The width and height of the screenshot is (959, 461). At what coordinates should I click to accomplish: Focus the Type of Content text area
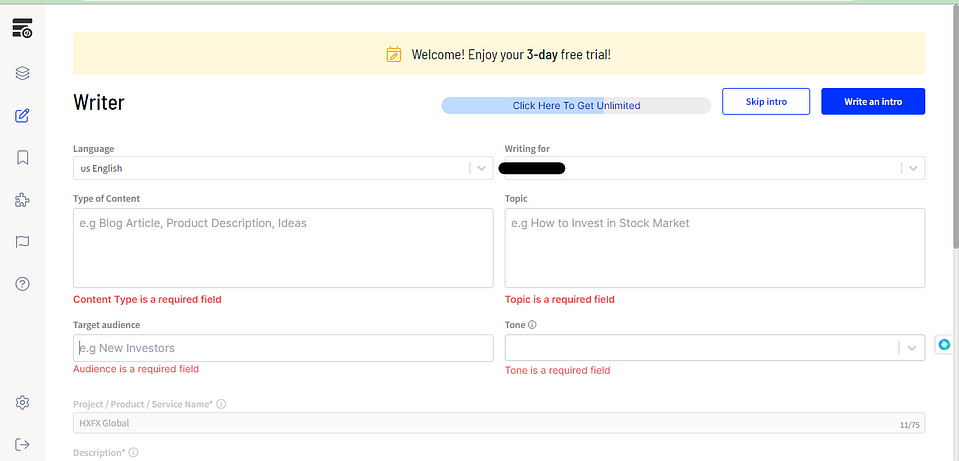tap(283, 248)
